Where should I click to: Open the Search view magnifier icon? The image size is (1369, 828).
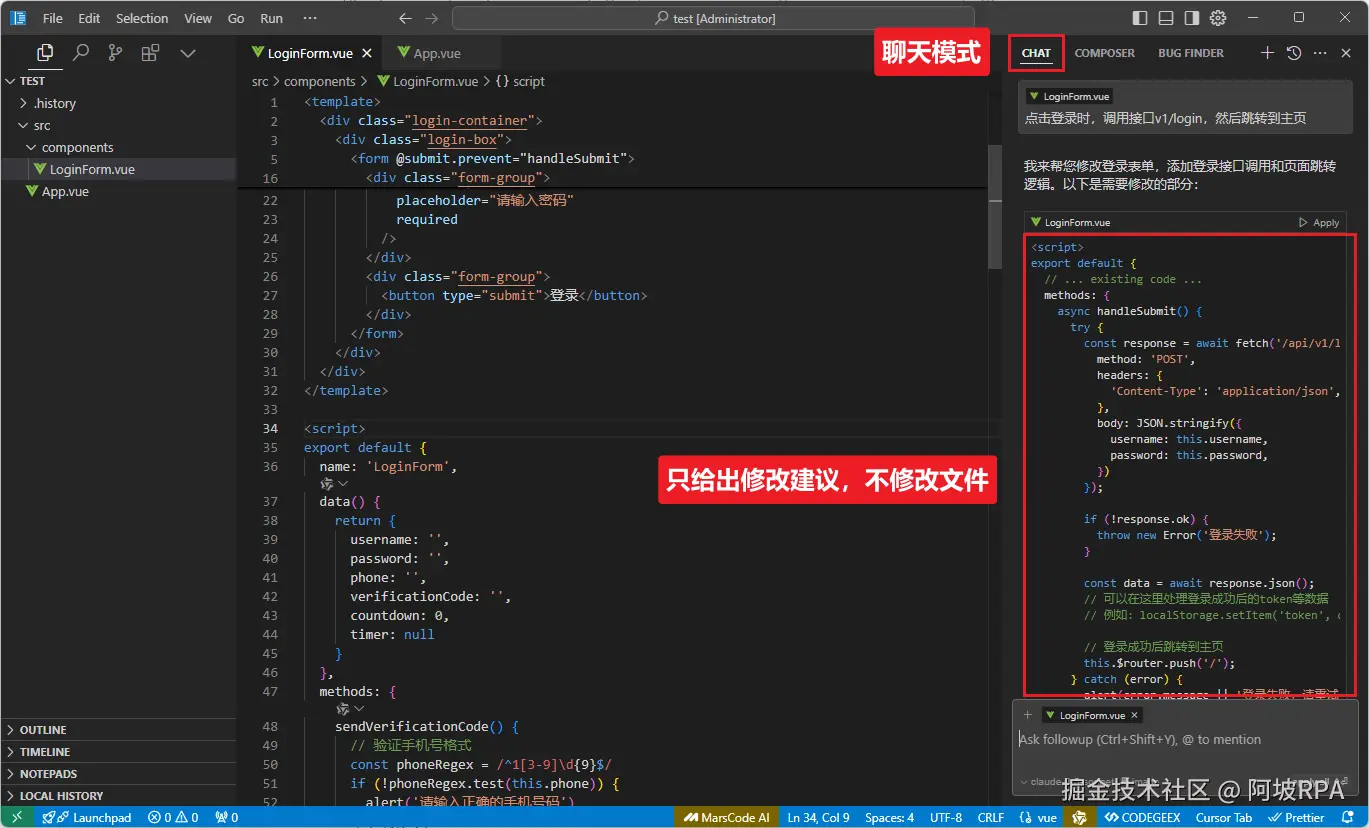click(81, 53)
